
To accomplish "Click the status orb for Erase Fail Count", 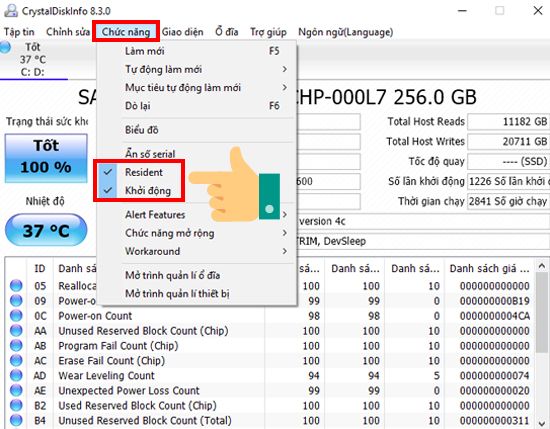I will [16, 360].
